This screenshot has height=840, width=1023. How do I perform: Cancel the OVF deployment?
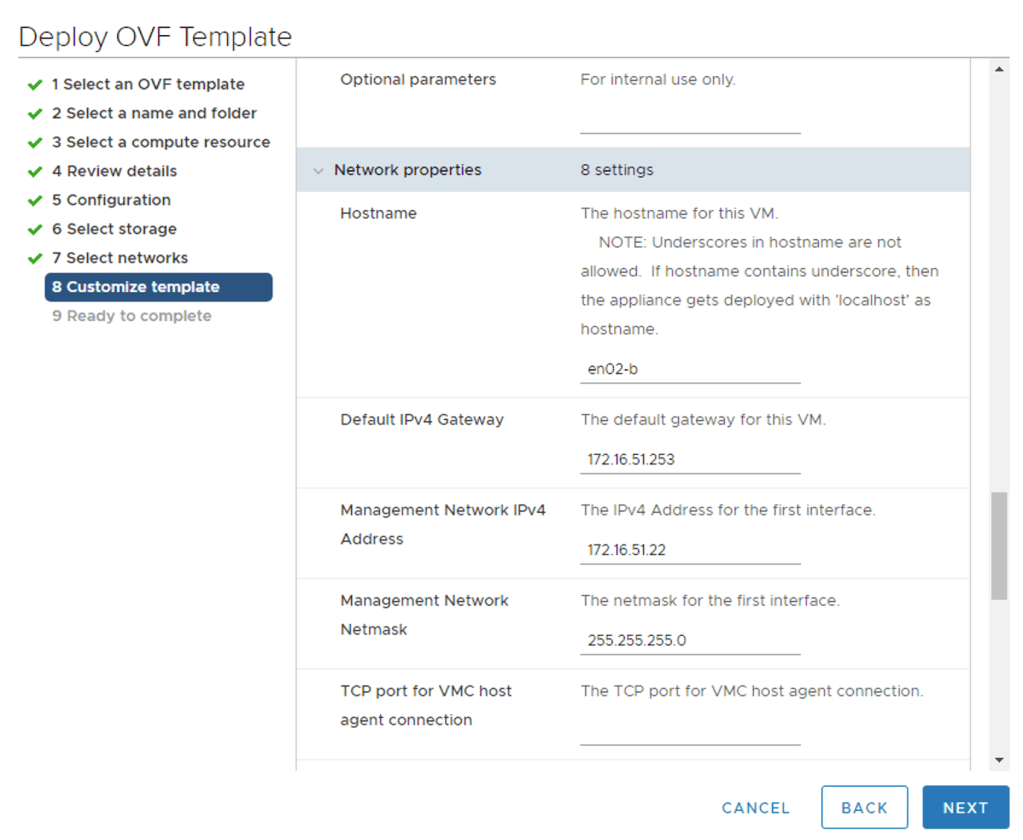coord(754,807)
